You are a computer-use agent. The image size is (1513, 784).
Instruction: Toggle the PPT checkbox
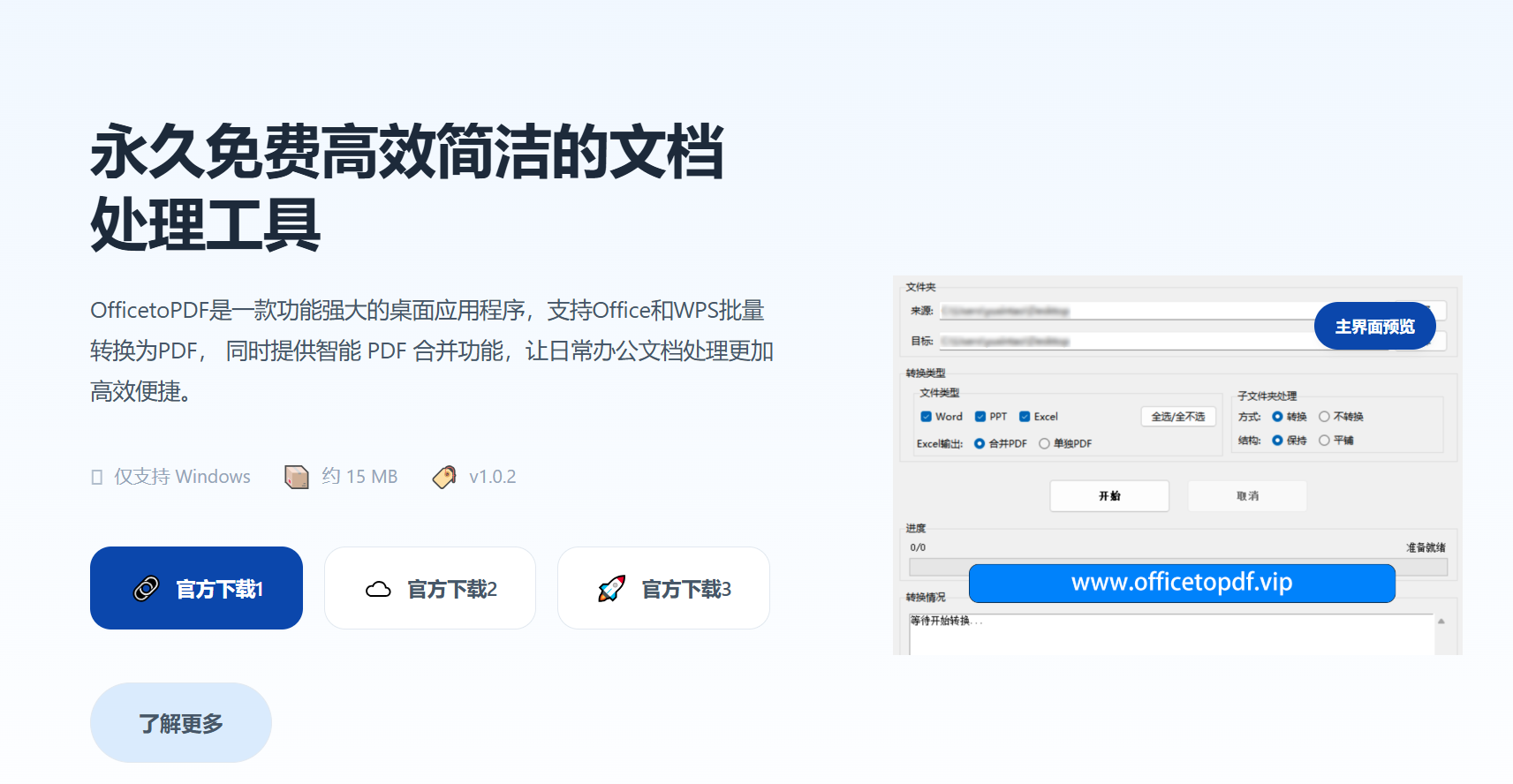click(980, 417)
